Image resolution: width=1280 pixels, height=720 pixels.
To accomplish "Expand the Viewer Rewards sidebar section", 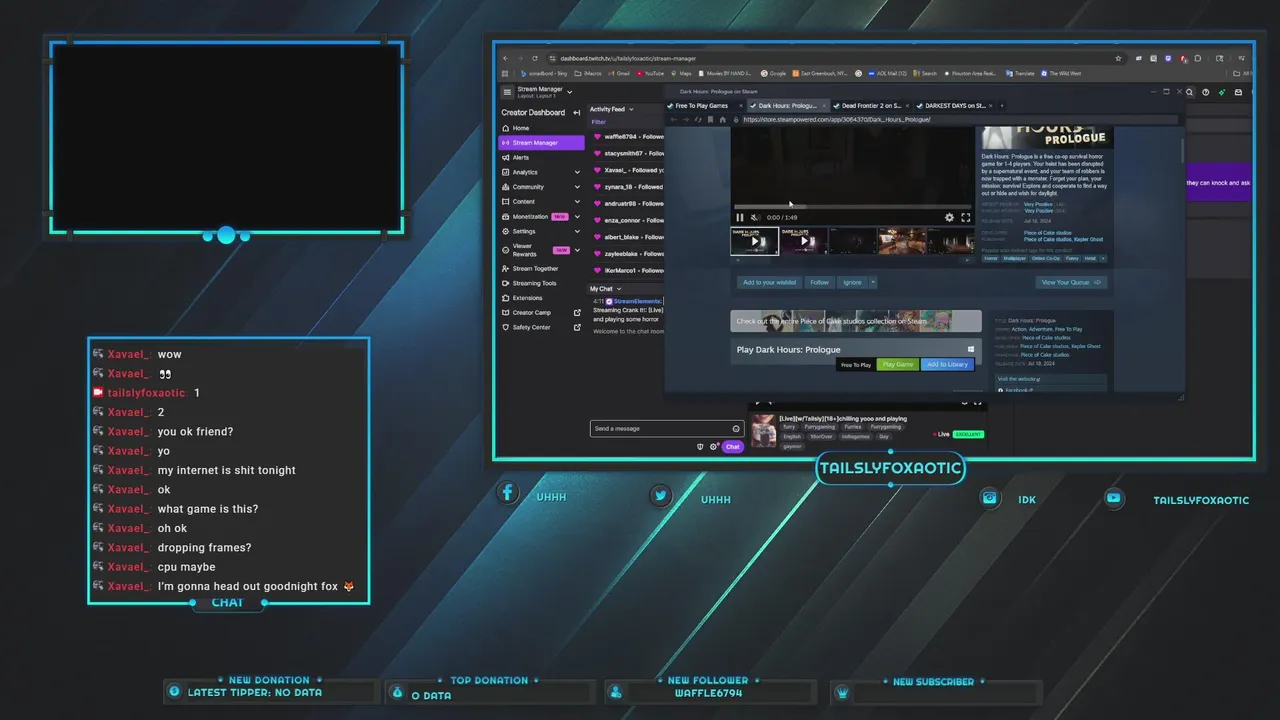I will tap(577, 250).
